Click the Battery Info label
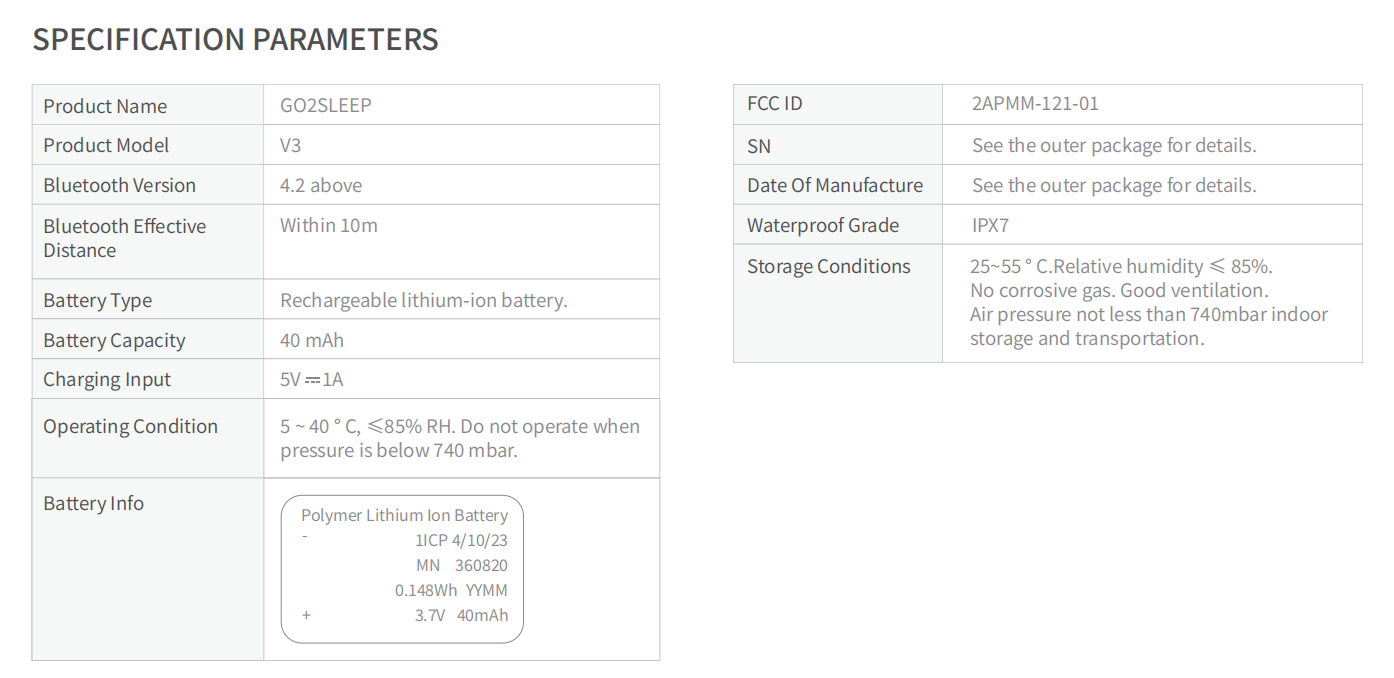The width and height of the screenshot is (1394, 678). click(93, 503)
